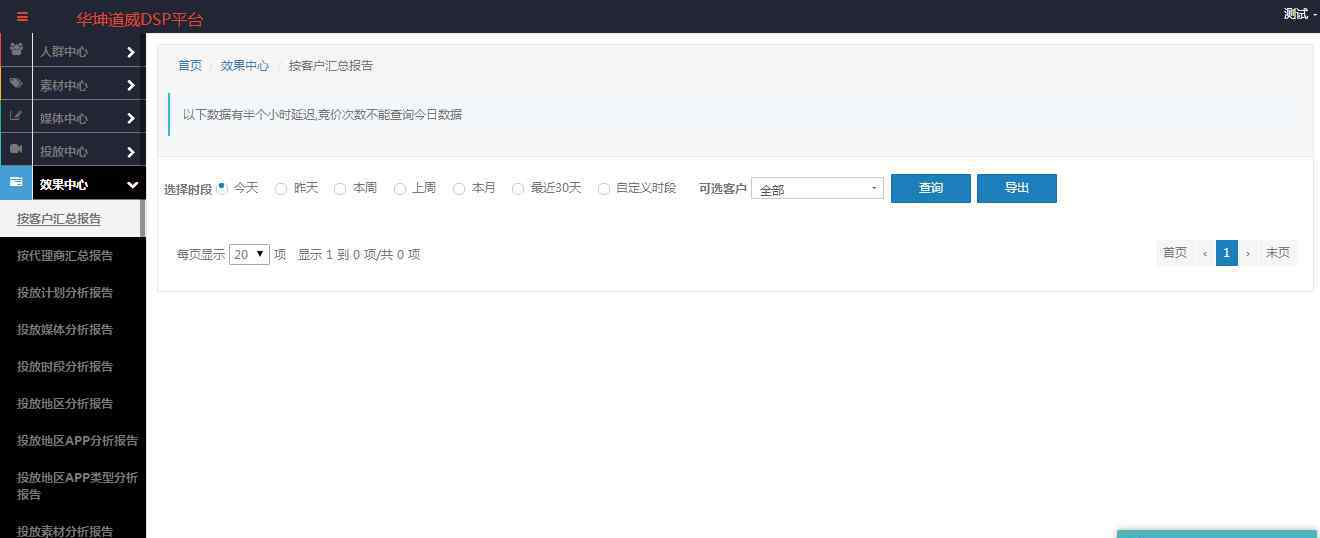Select the 本月 radio button
This screenshot has height=538, width=1320.
[459, 188]
